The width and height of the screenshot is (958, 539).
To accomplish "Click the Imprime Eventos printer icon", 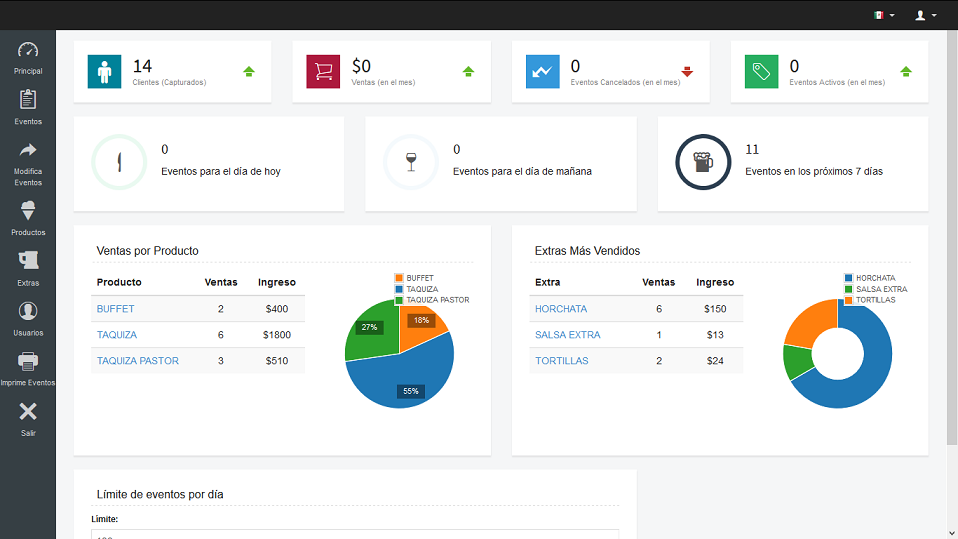I will [28, 362].
